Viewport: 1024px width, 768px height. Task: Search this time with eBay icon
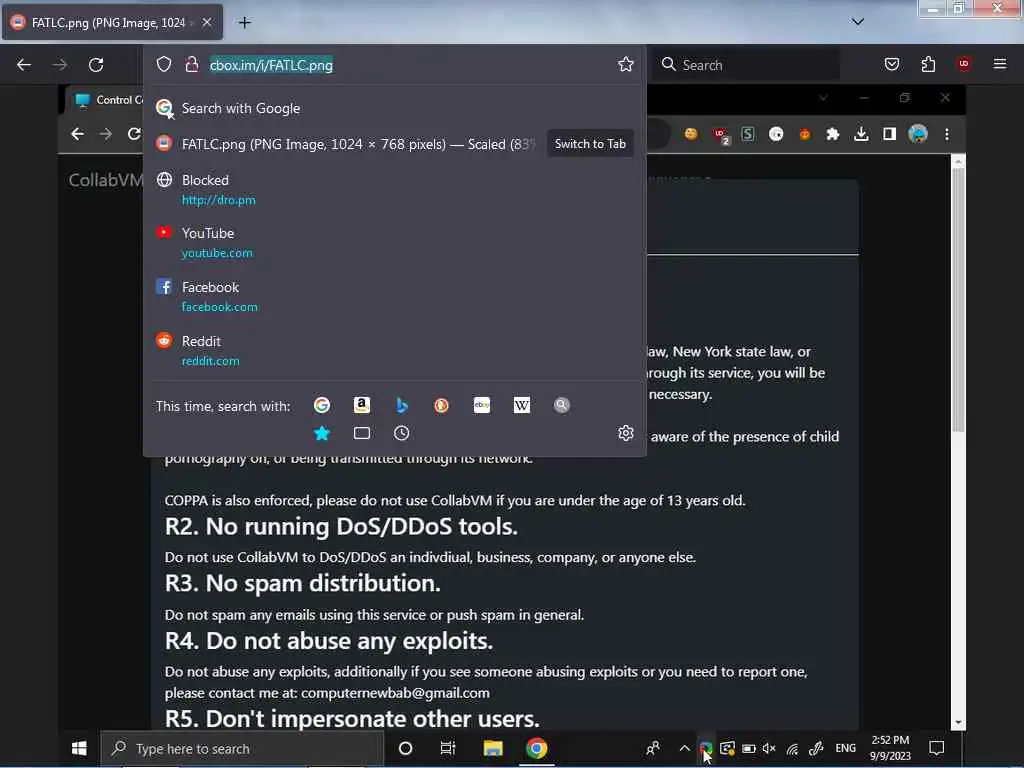click(x=482, y=406)
